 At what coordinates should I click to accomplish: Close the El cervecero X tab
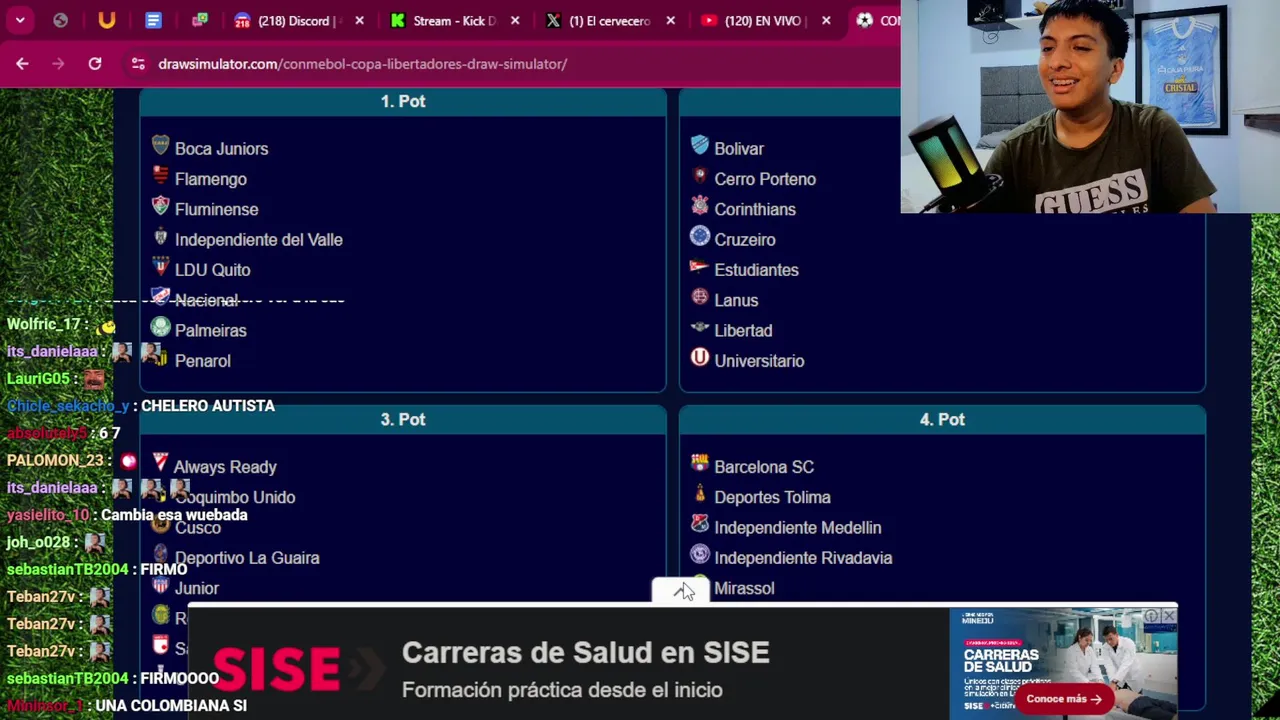pyautogui.click(x=671, y=20)
